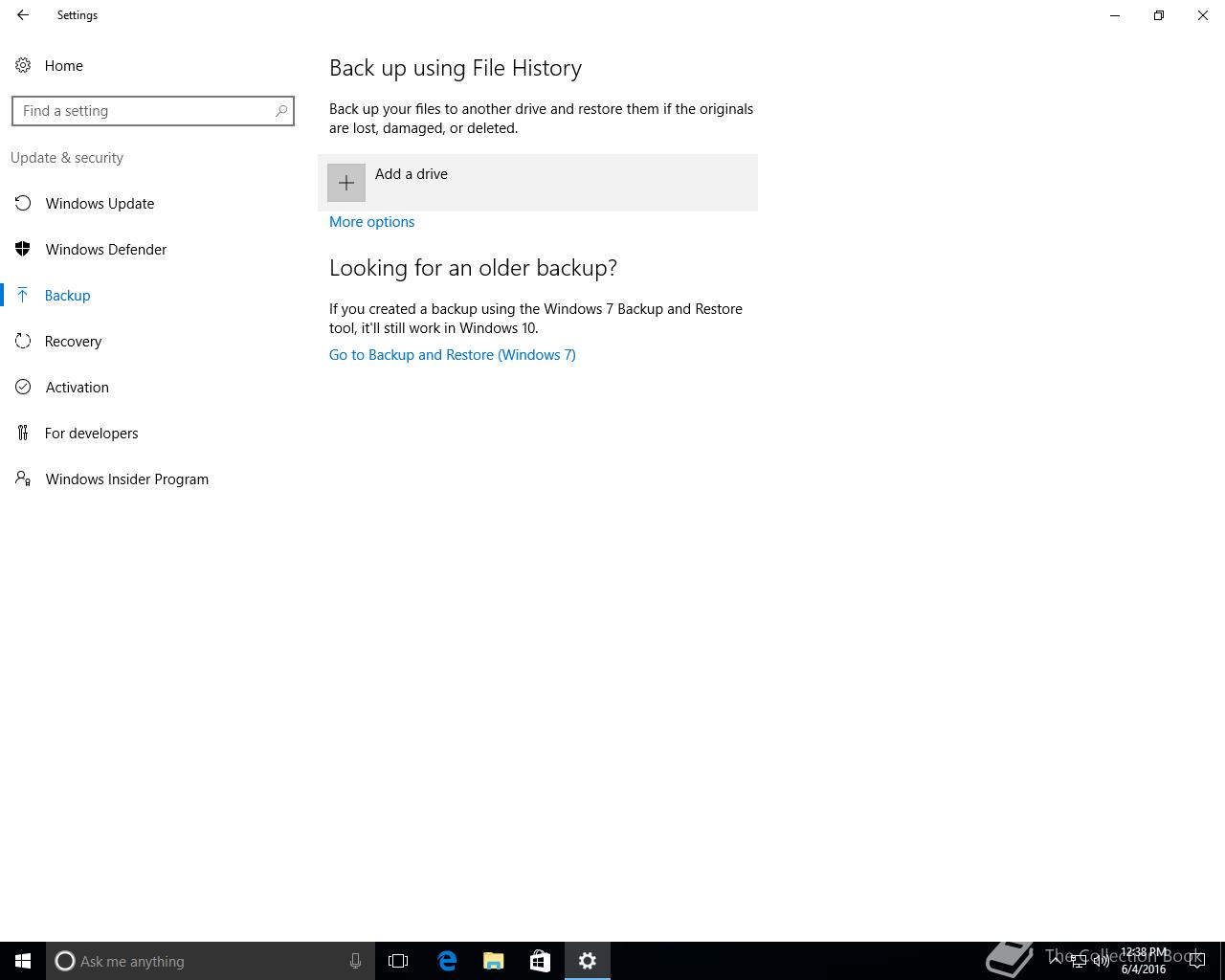Open Home via the gear icon

pyautogui.click(x=23, y=65)
